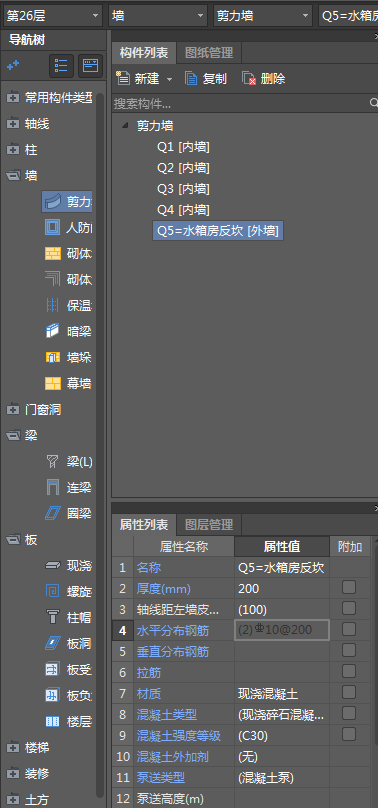Open the 墙 category dropdown

(x=158, y=15)
